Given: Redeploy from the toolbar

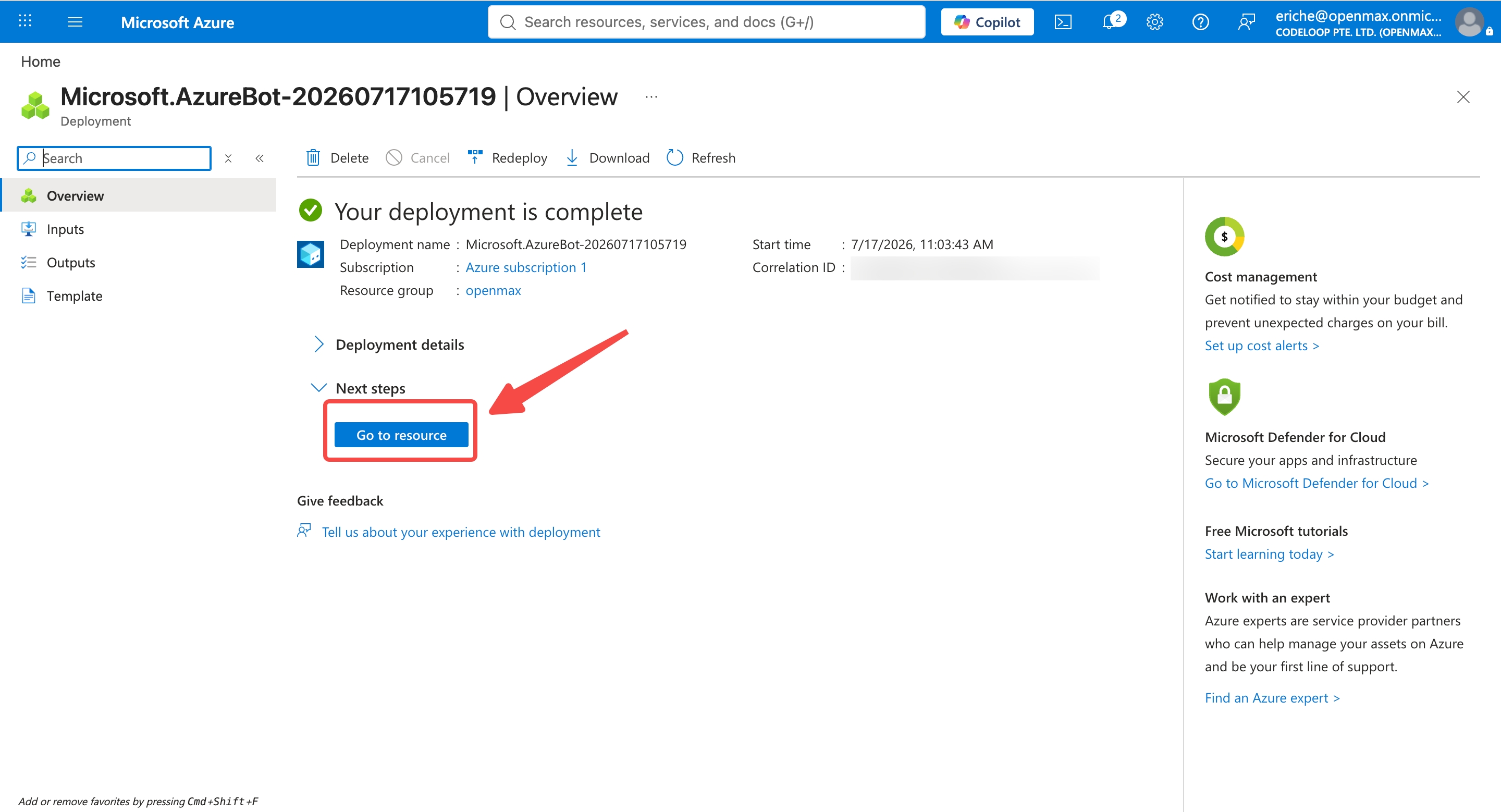Looking at the screenshot, I should (507, 158).
